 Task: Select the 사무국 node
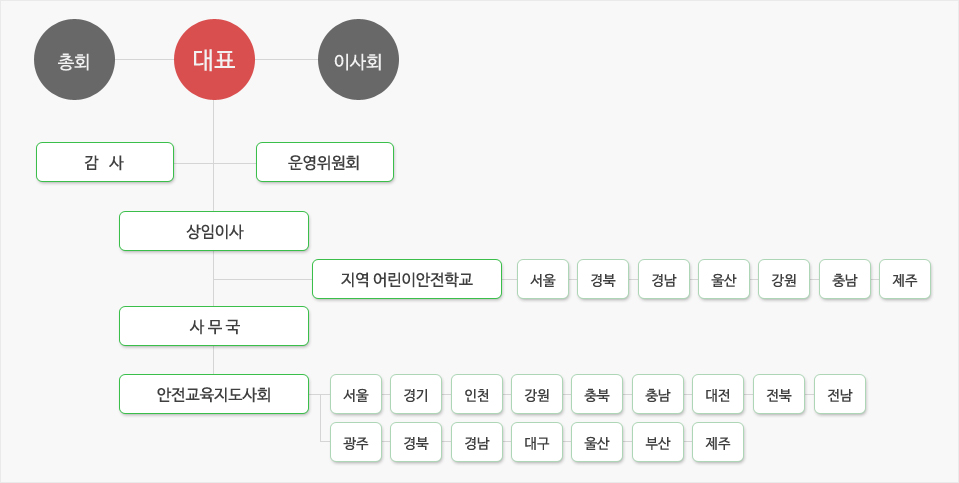[x=214, y=326]
